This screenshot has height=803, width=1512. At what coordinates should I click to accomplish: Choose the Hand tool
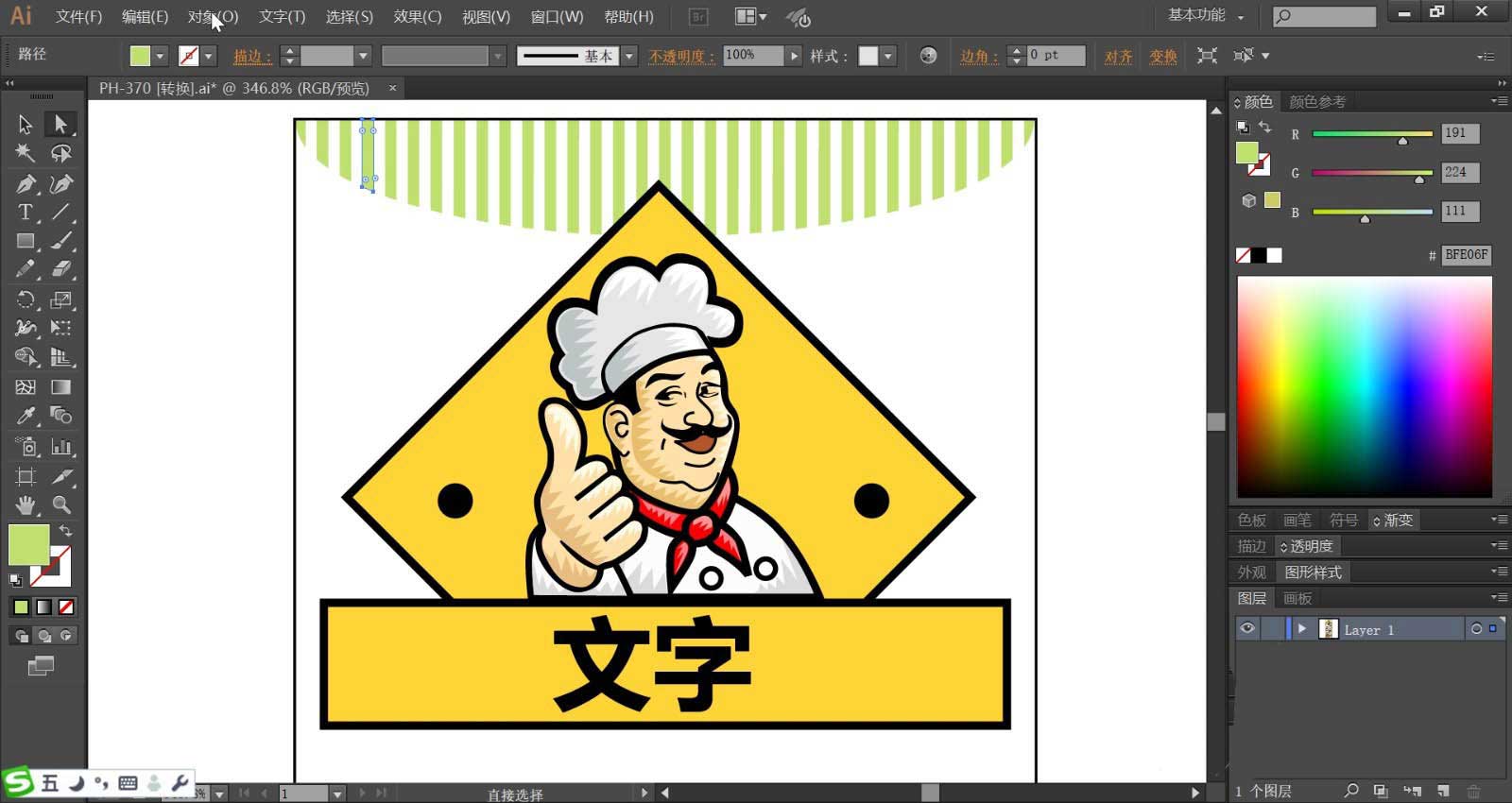(x=26, y=504)
